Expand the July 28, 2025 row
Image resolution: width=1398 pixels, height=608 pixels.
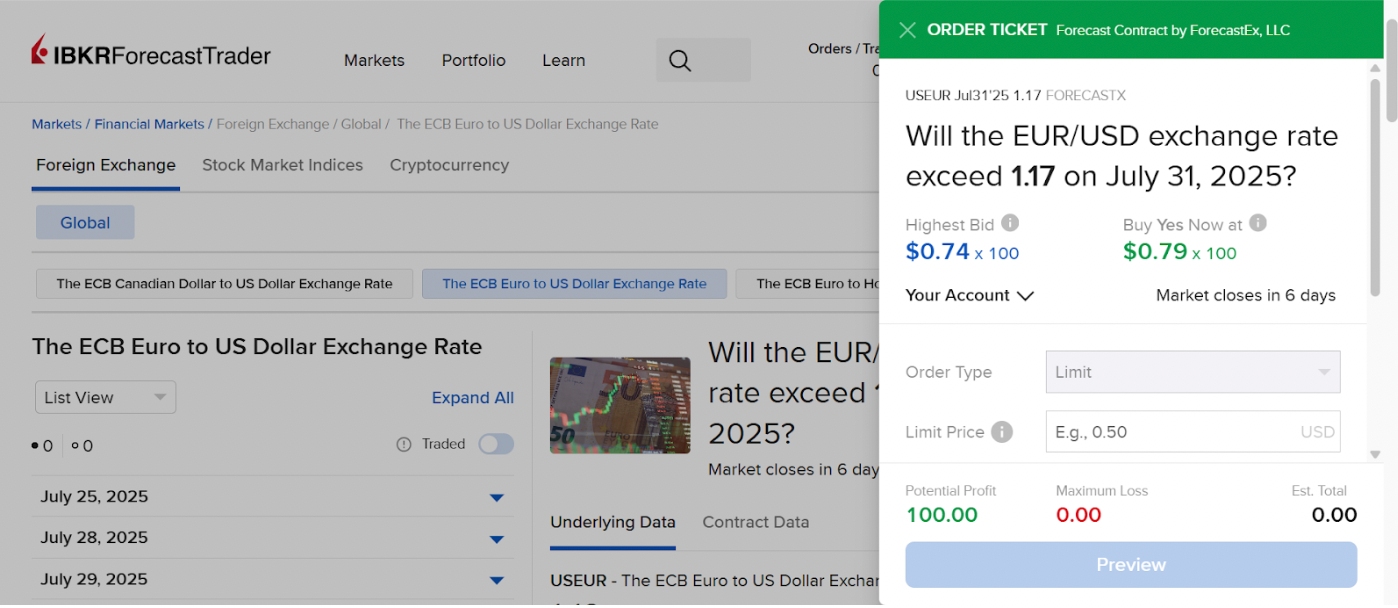tap(273, 538)
